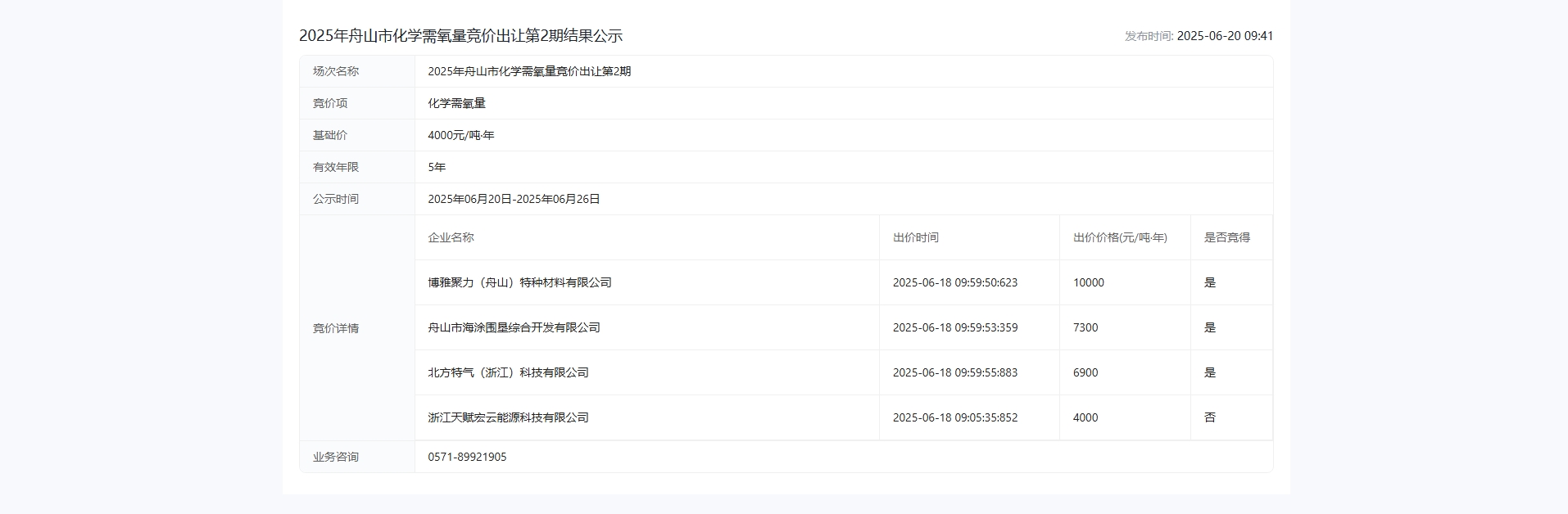Click bid time 2025-06-18 09:59:50:623

[955, 282]
